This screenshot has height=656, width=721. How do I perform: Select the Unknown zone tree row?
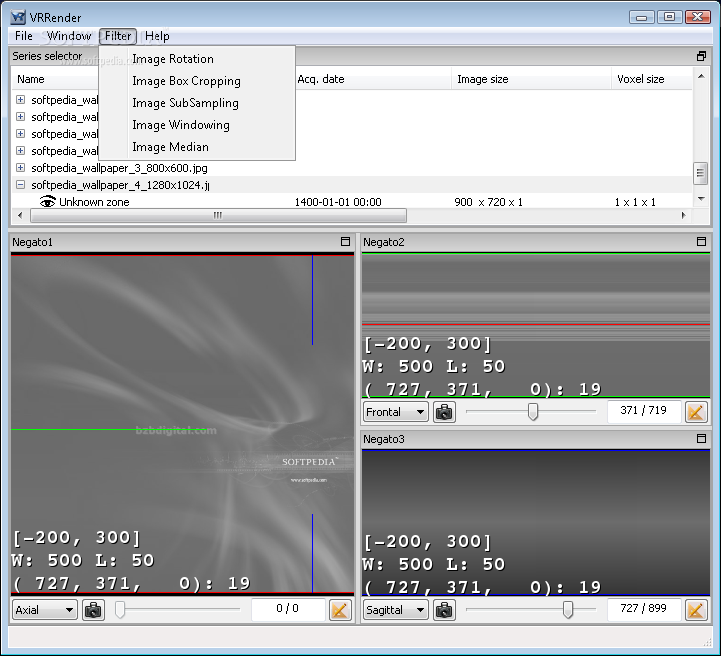point(351,202)
